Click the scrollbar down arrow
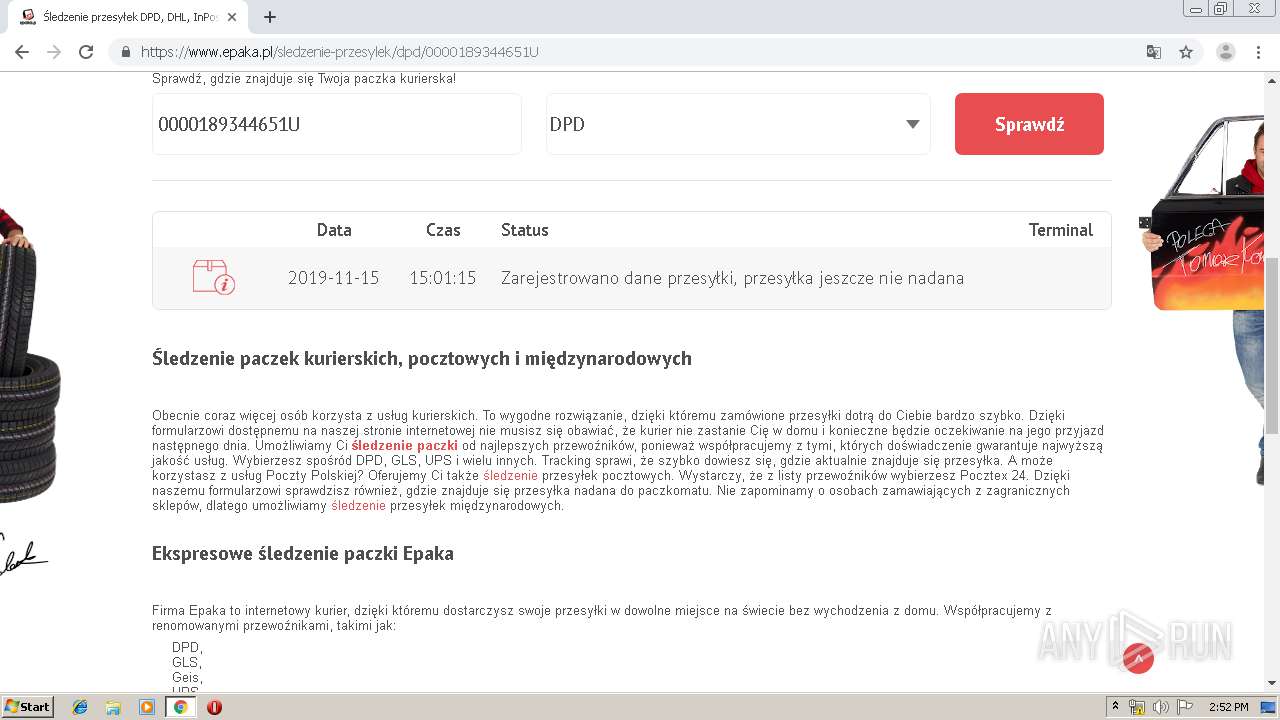Screen dimensions: 1280x720 coord(1272,683)
